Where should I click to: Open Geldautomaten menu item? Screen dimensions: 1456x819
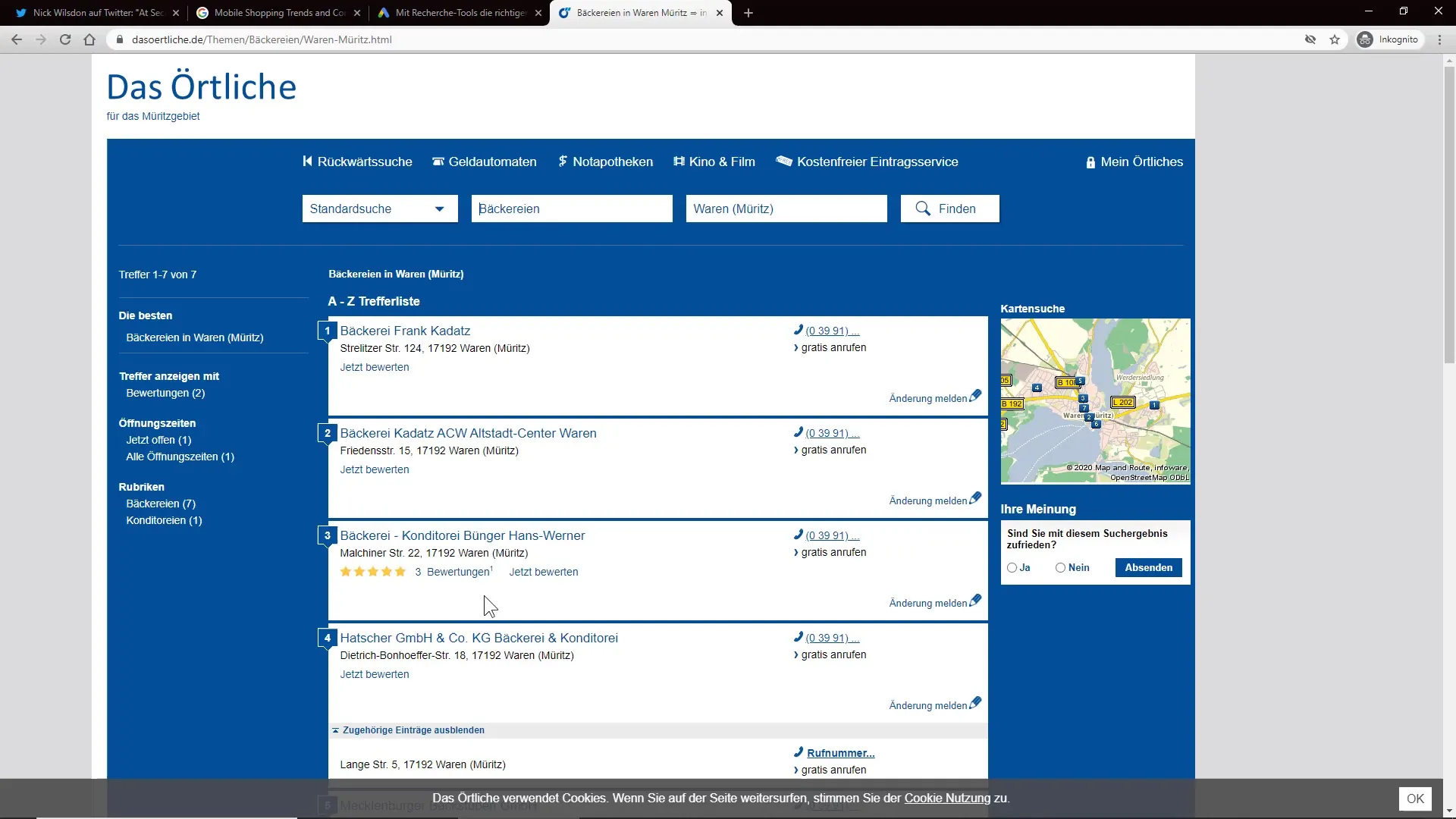484,162
